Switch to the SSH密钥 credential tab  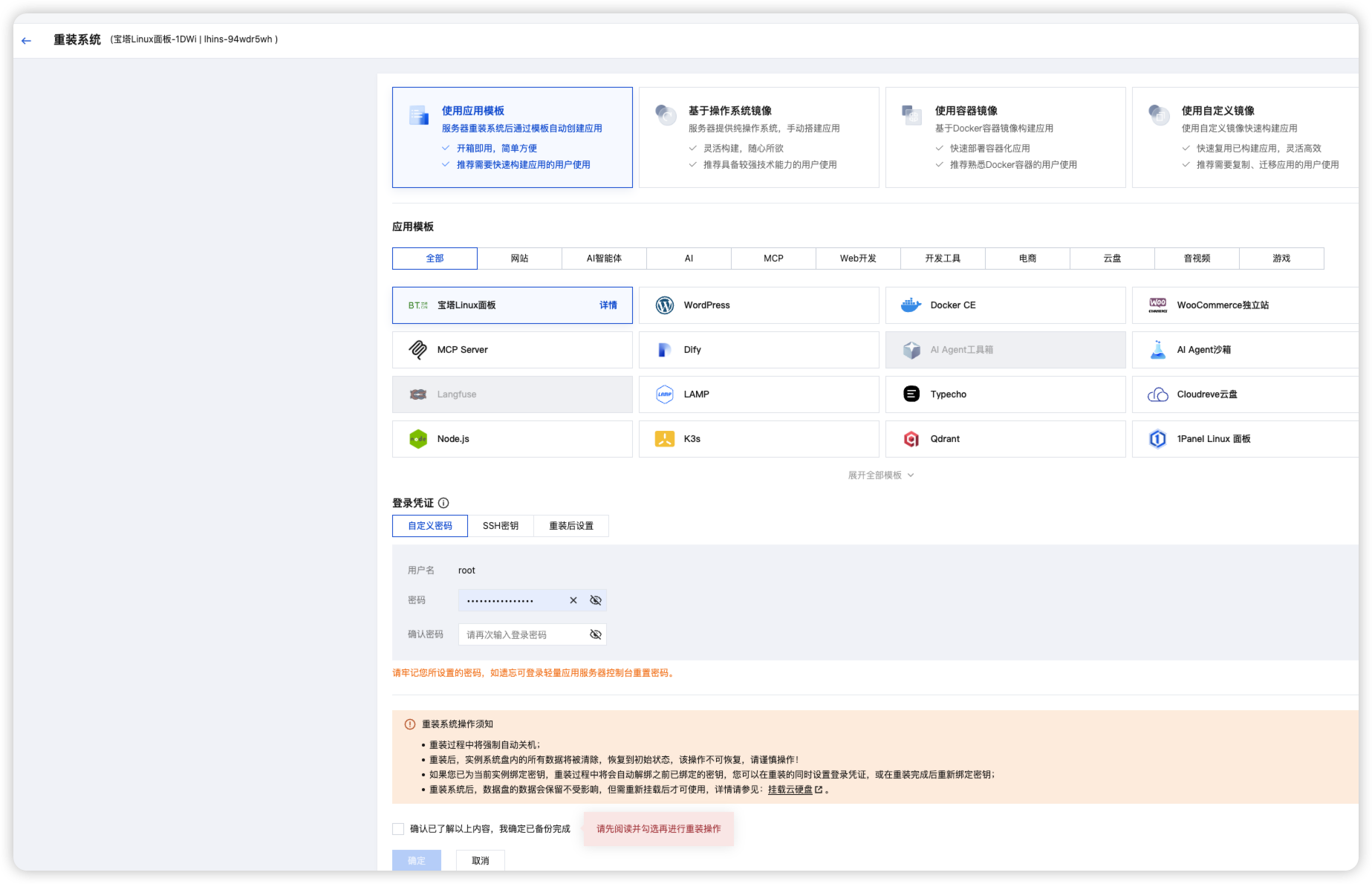[x=501, y=526]
